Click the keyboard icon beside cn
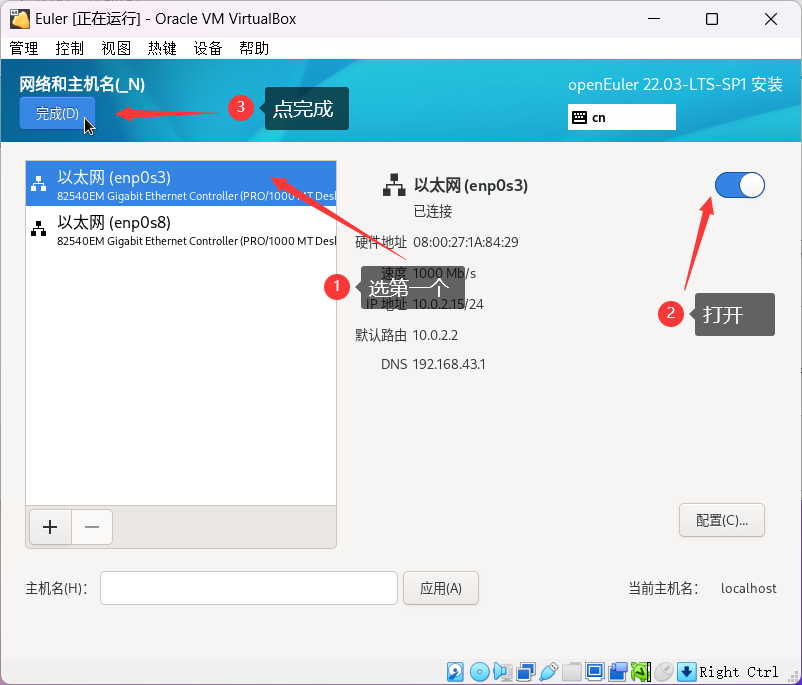802x685 pixels. 579,118
